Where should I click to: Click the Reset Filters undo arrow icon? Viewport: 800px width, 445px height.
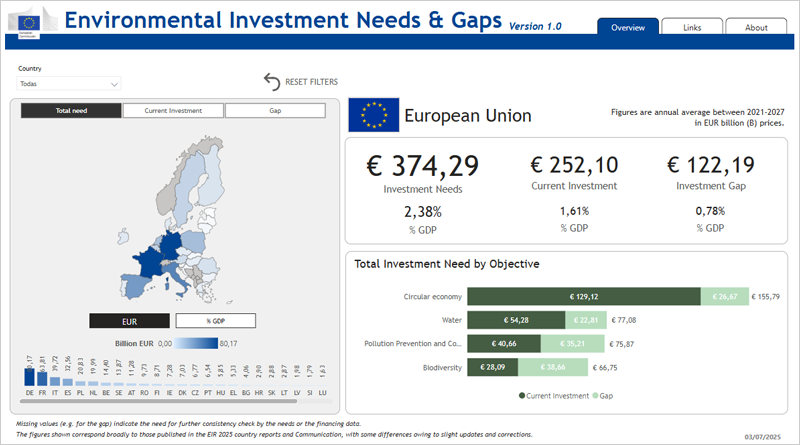coord(272,82)
